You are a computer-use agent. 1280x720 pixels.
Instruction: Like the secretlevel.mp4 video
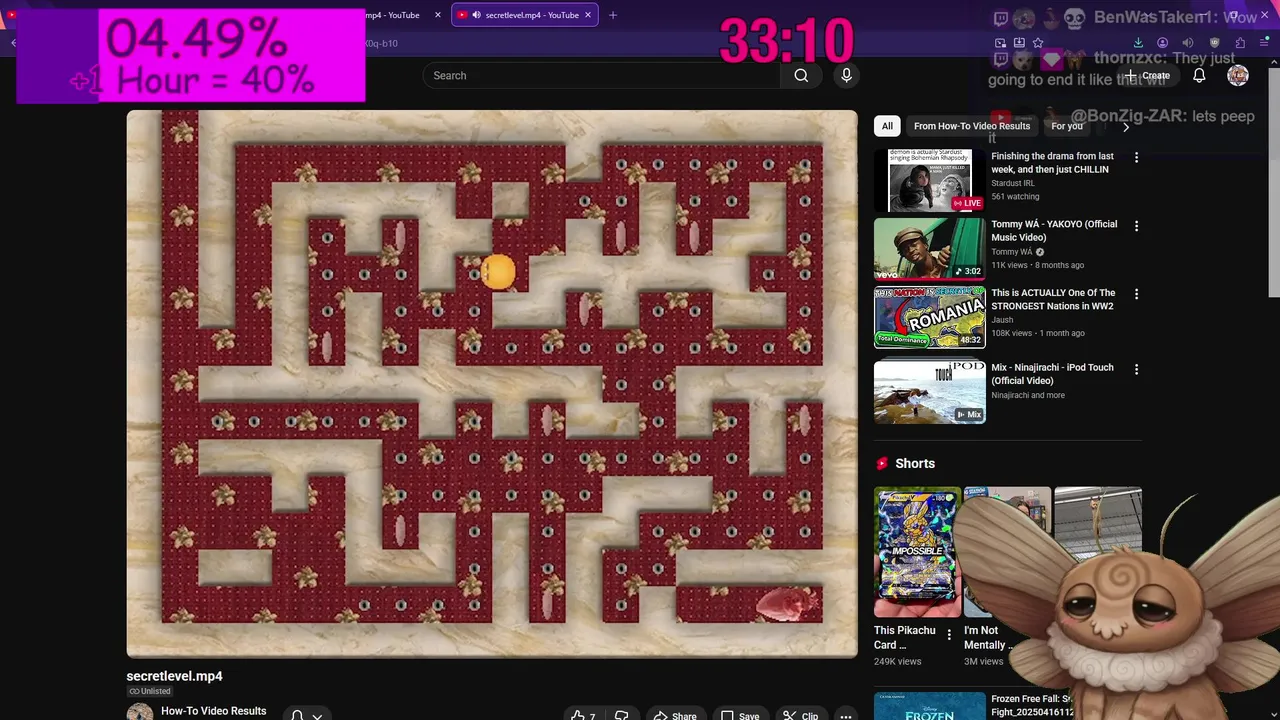[583, 716]
